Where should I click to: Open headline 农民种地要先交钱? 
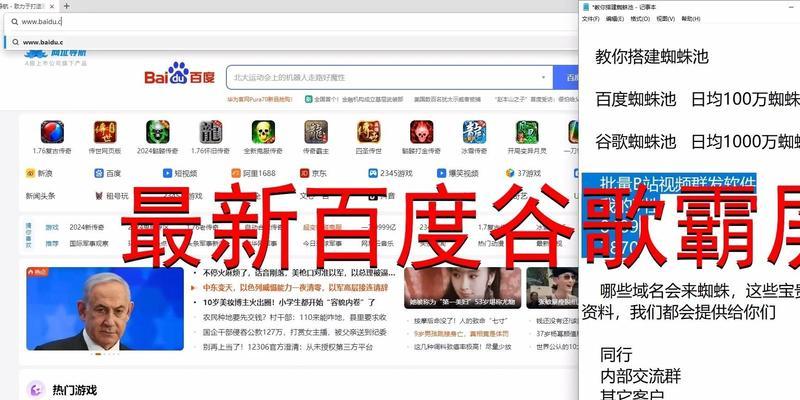pos(294,317)
